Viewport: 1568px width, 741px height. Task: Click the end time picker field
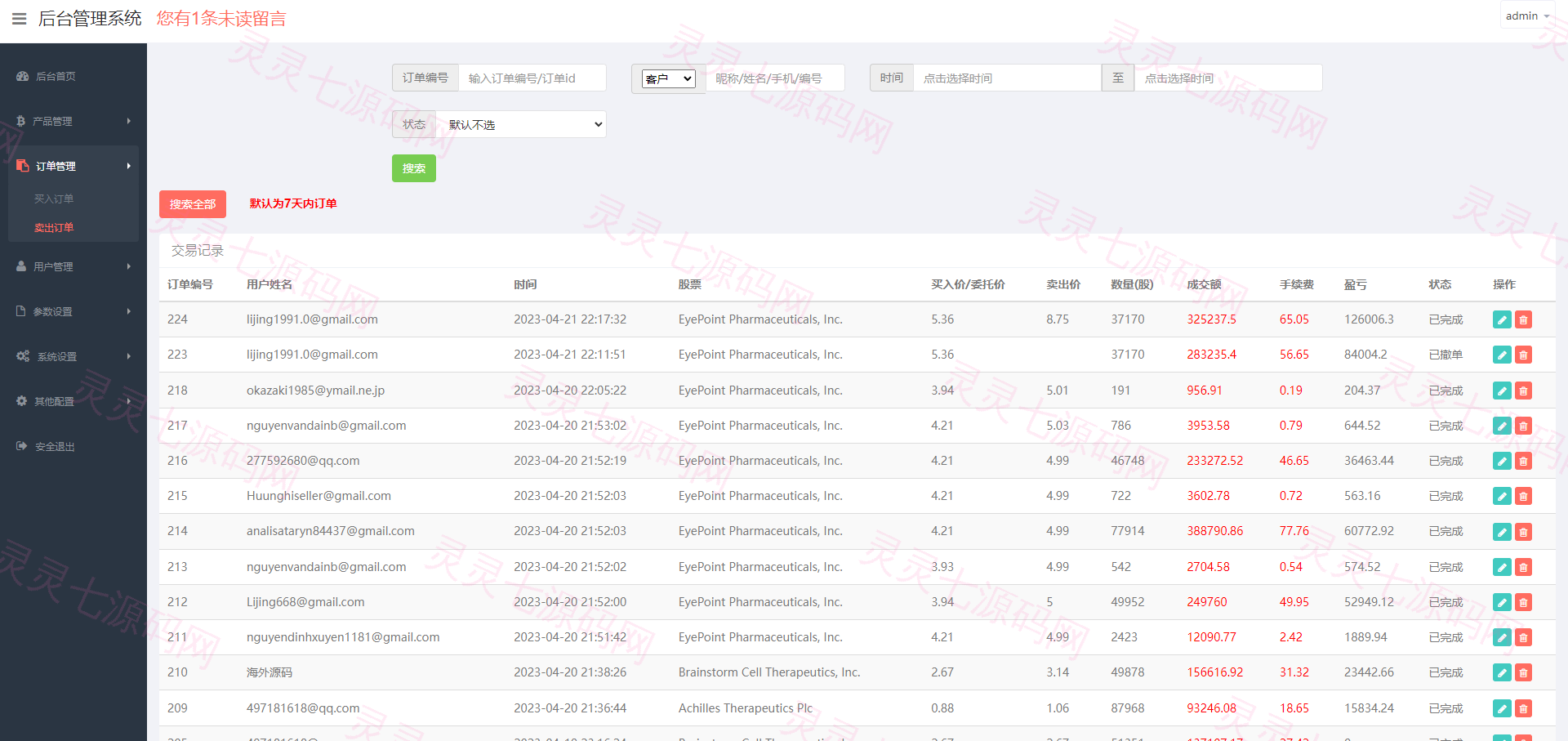1228,78
